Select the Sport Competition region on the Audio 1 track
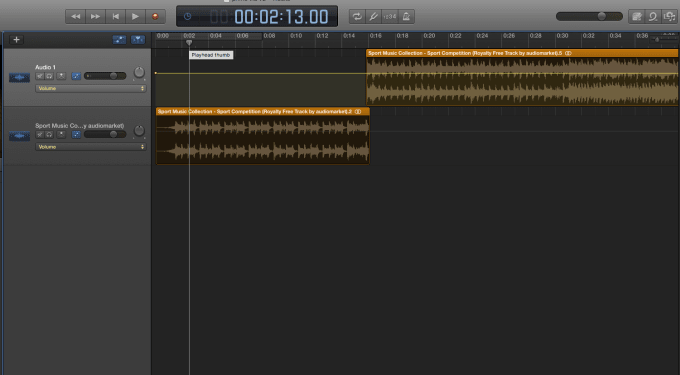This screenshot has width=680, height=375. tap(522, 77)
